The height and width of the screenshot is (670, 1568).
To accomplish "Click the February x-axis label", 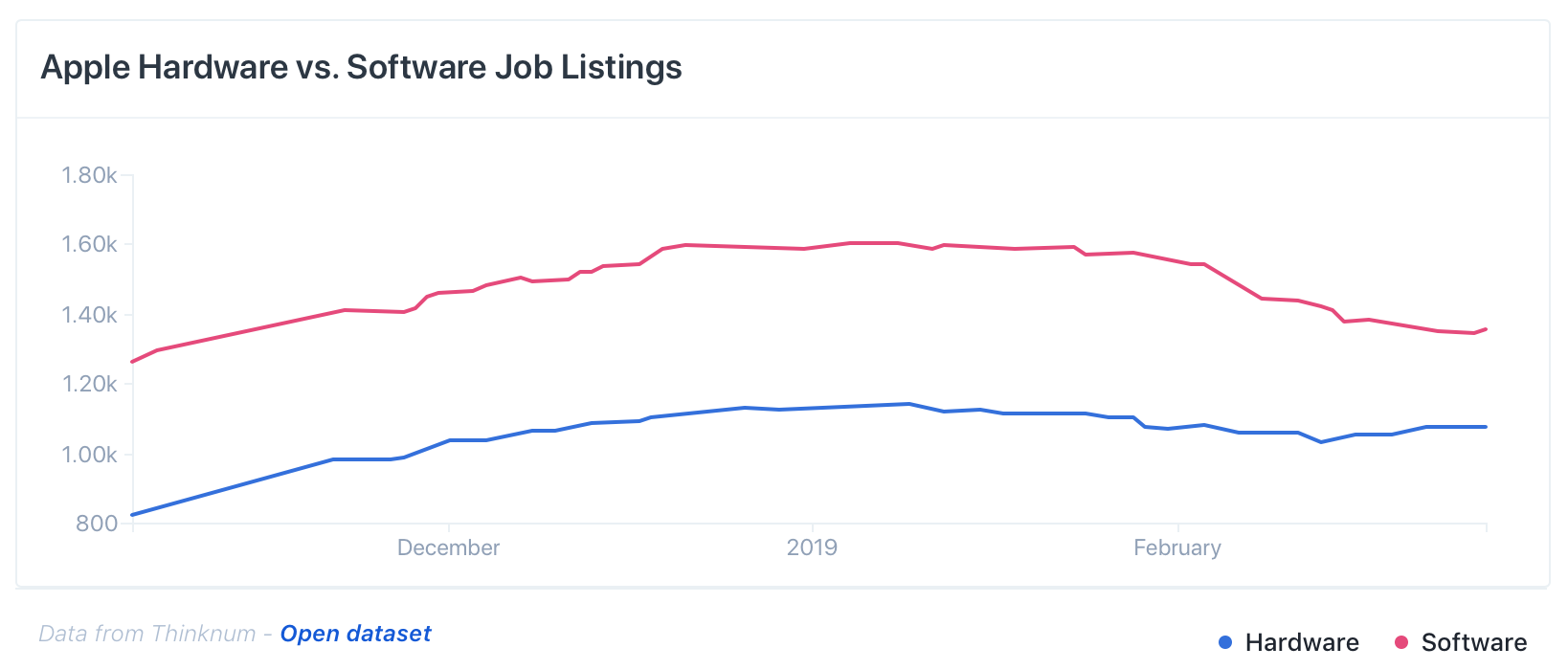I will 1176,547.
